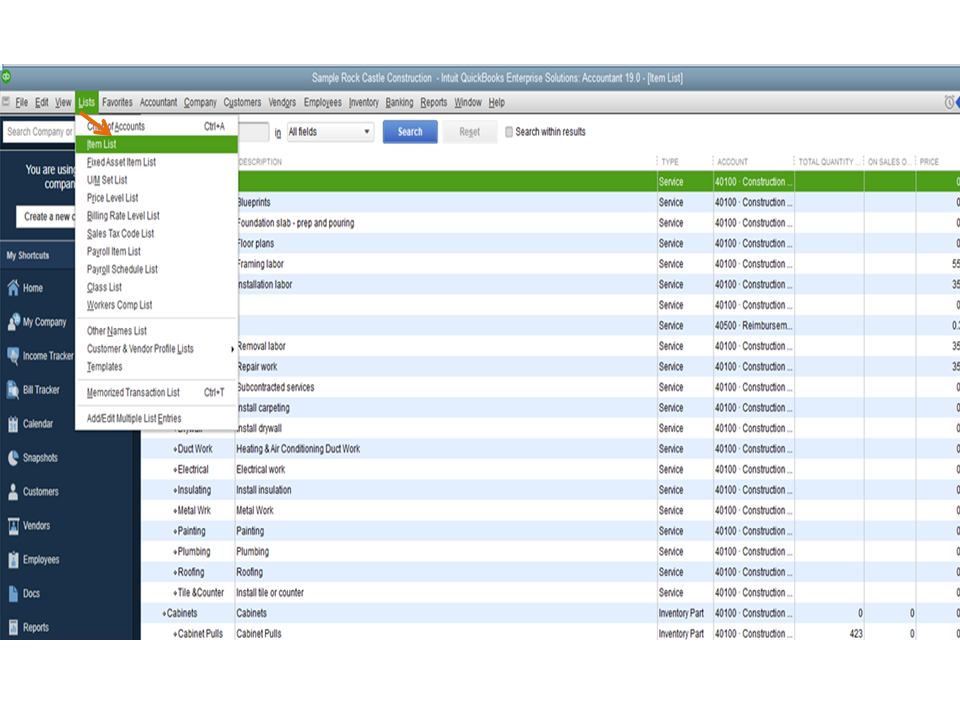960x720 pixels.
Task: Open the Edit menu
Action: click(42, 102)
